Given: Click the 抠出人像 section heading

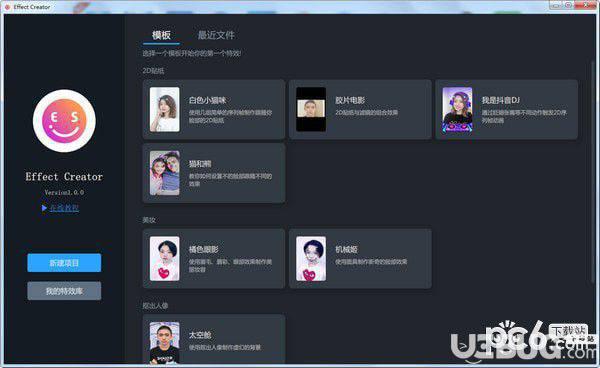Looking at the screenshot, I should (x=155, y=306).
